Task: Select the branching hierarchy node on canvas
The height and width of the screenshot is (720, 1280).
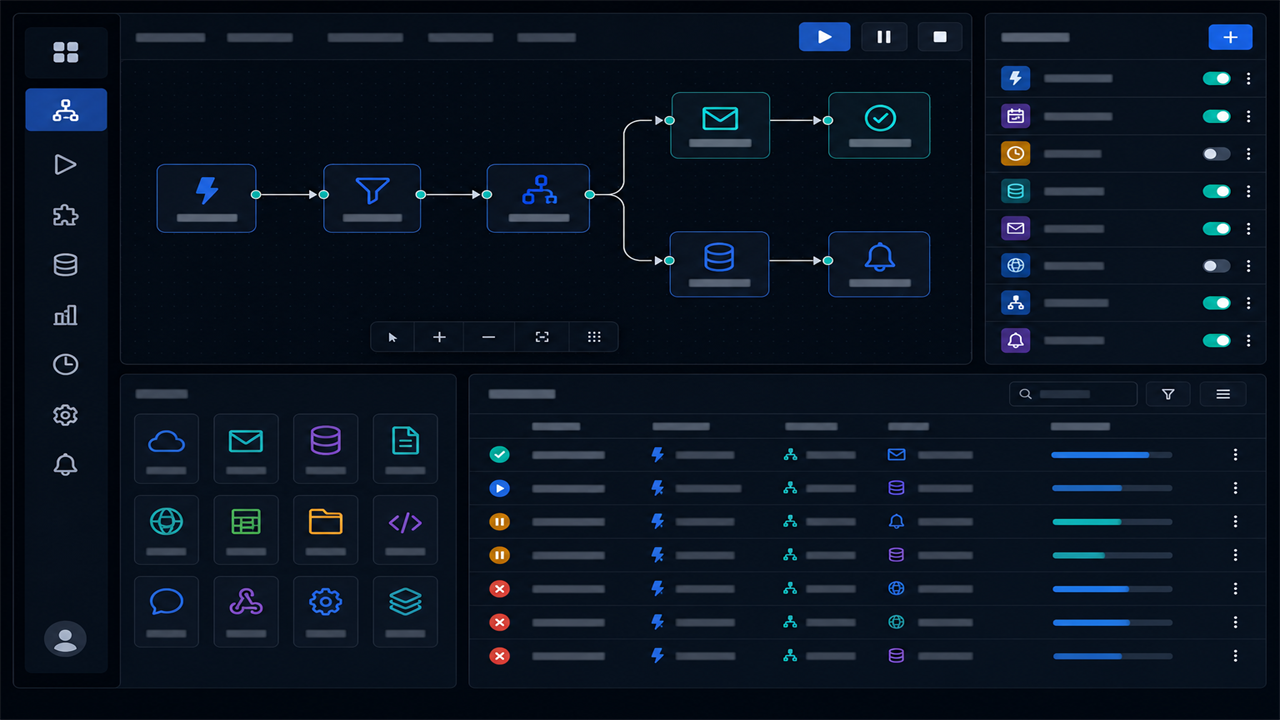Action: (x=538, y=198)
